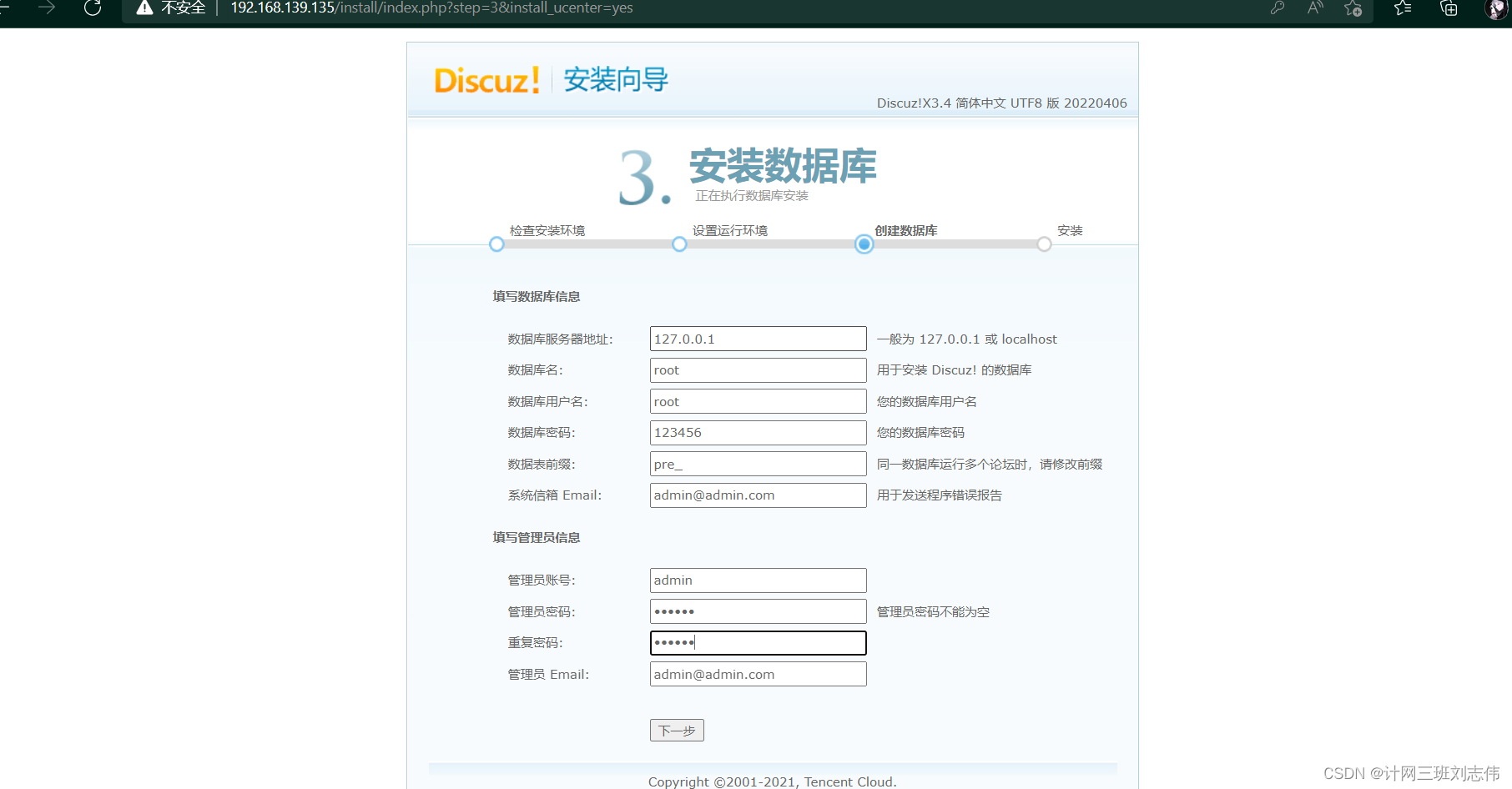Screen dimensions: 1512x789
Task: Start read aloud with the A' icon
Action: [1315, 8]
